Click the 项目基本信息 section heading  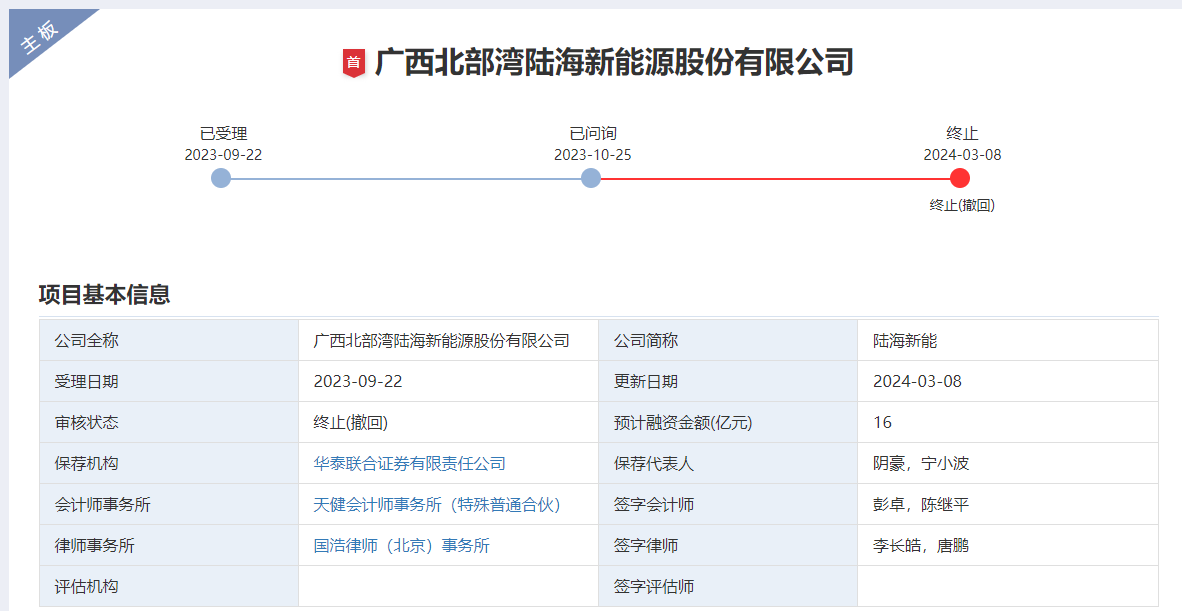click(x=104, y=295)
